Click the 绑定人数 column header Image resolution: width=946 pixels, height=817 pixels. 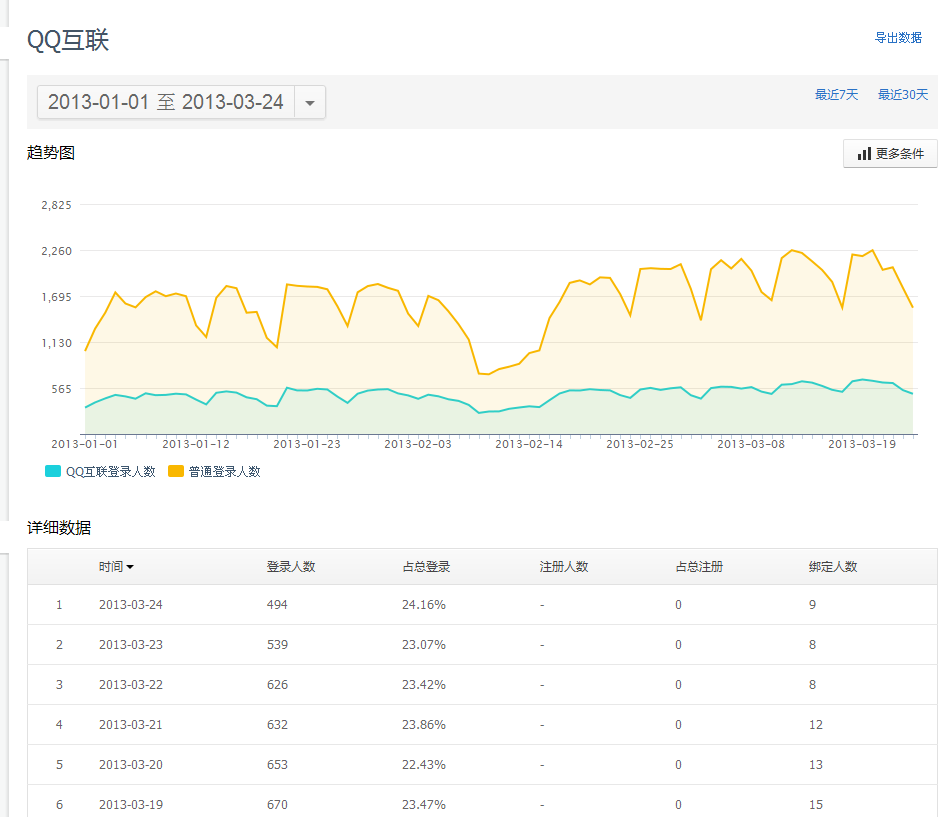click(833, 567)
